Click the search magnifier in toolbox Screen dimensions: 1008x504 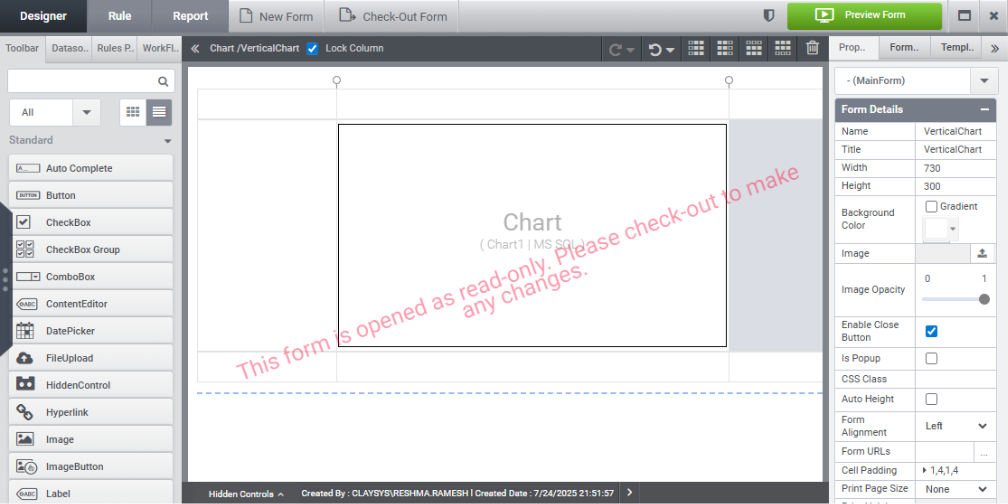[163, 82]
